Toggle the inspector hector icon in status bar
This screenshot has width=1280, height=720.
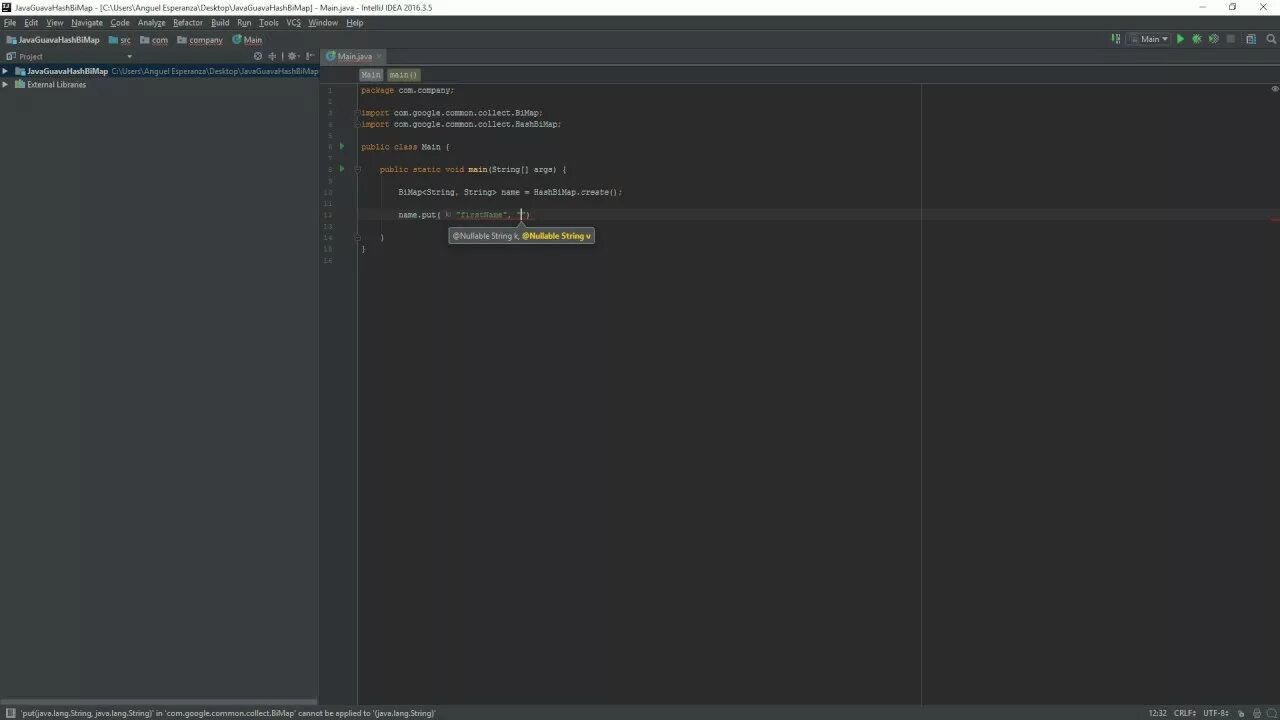pos(1257,713)
